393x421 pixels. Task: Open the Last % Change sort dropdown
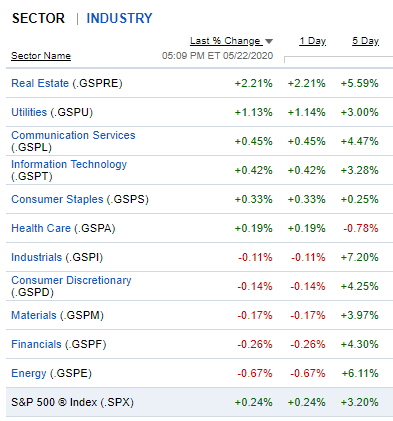pos(231,41)
